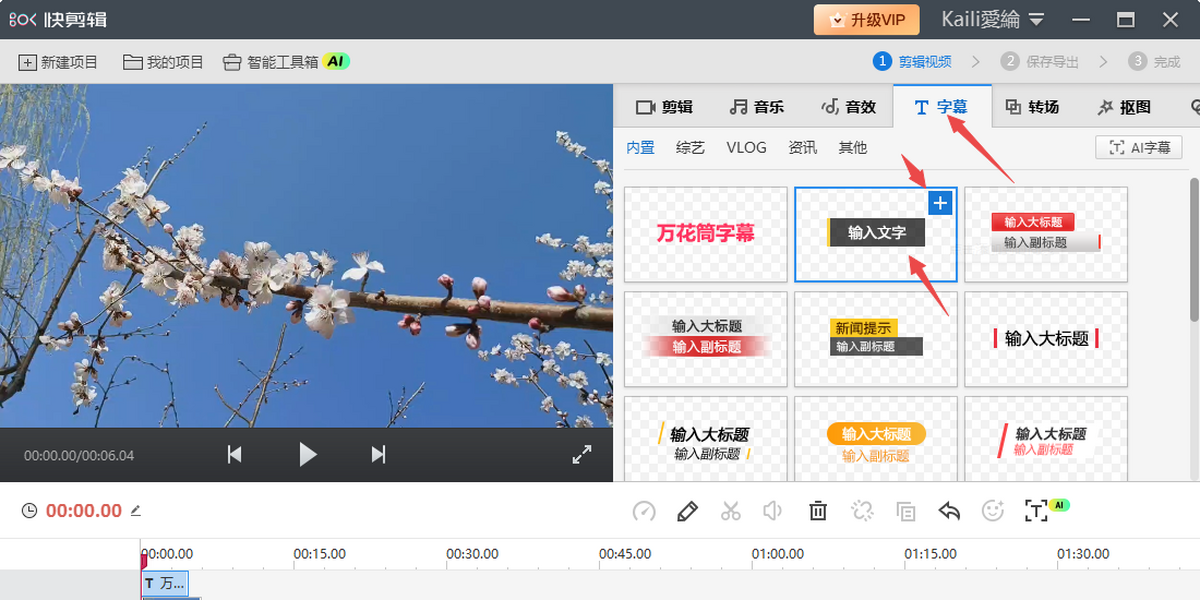Select the 内置 subtitle category
This screenshot has height=600, width=1200.
(x=641, y=148)
